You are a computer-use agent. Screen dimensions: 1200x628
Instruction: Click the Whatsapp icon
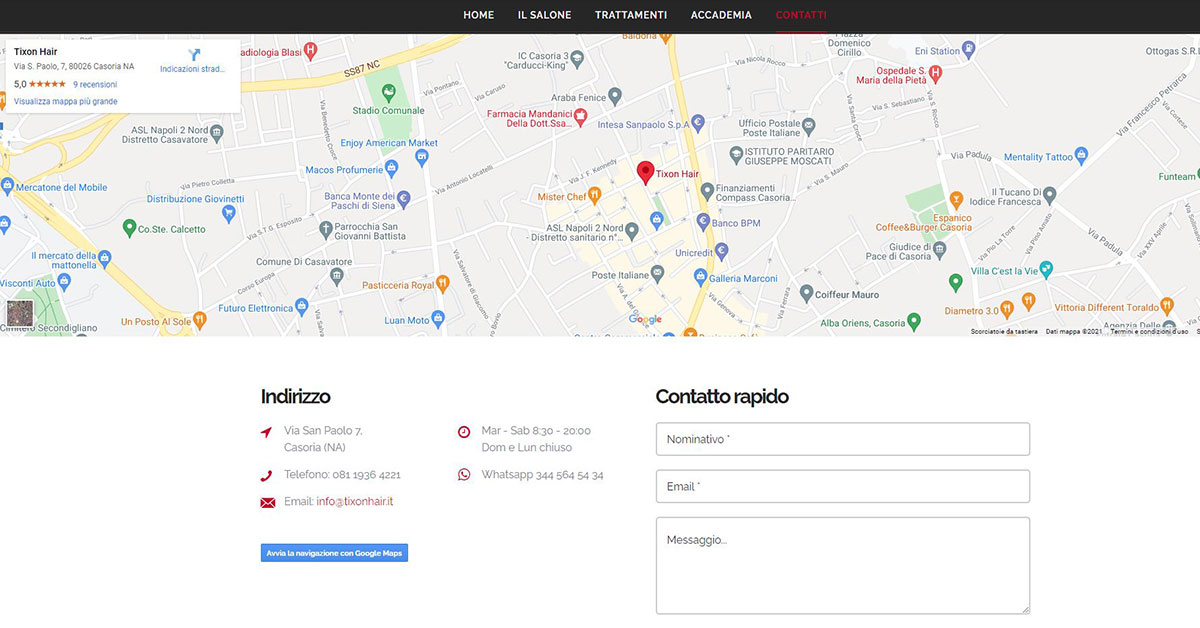464,475
